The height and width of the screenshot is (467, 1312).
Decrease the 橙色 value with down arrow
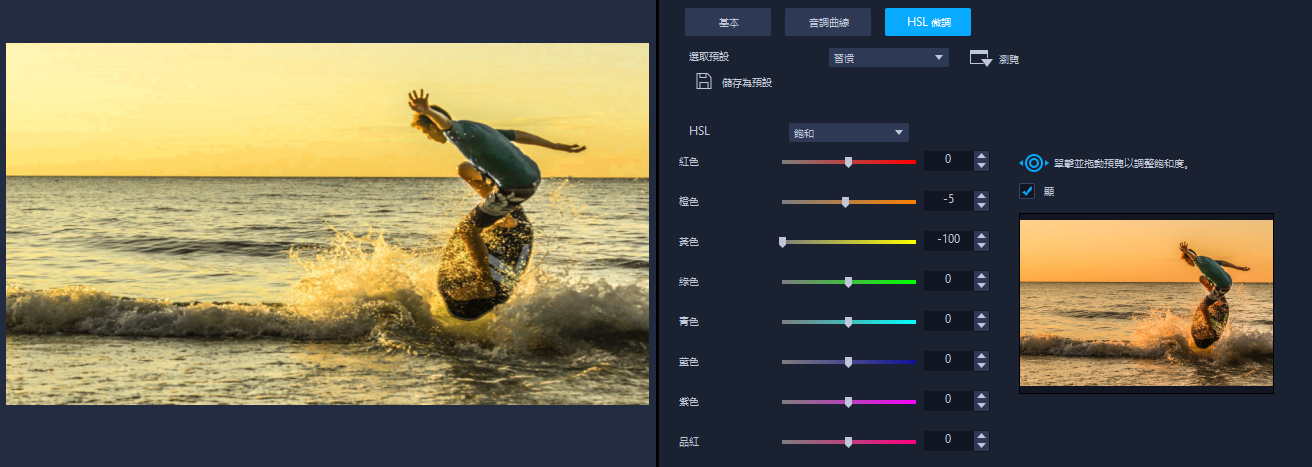tap(981, 206)
